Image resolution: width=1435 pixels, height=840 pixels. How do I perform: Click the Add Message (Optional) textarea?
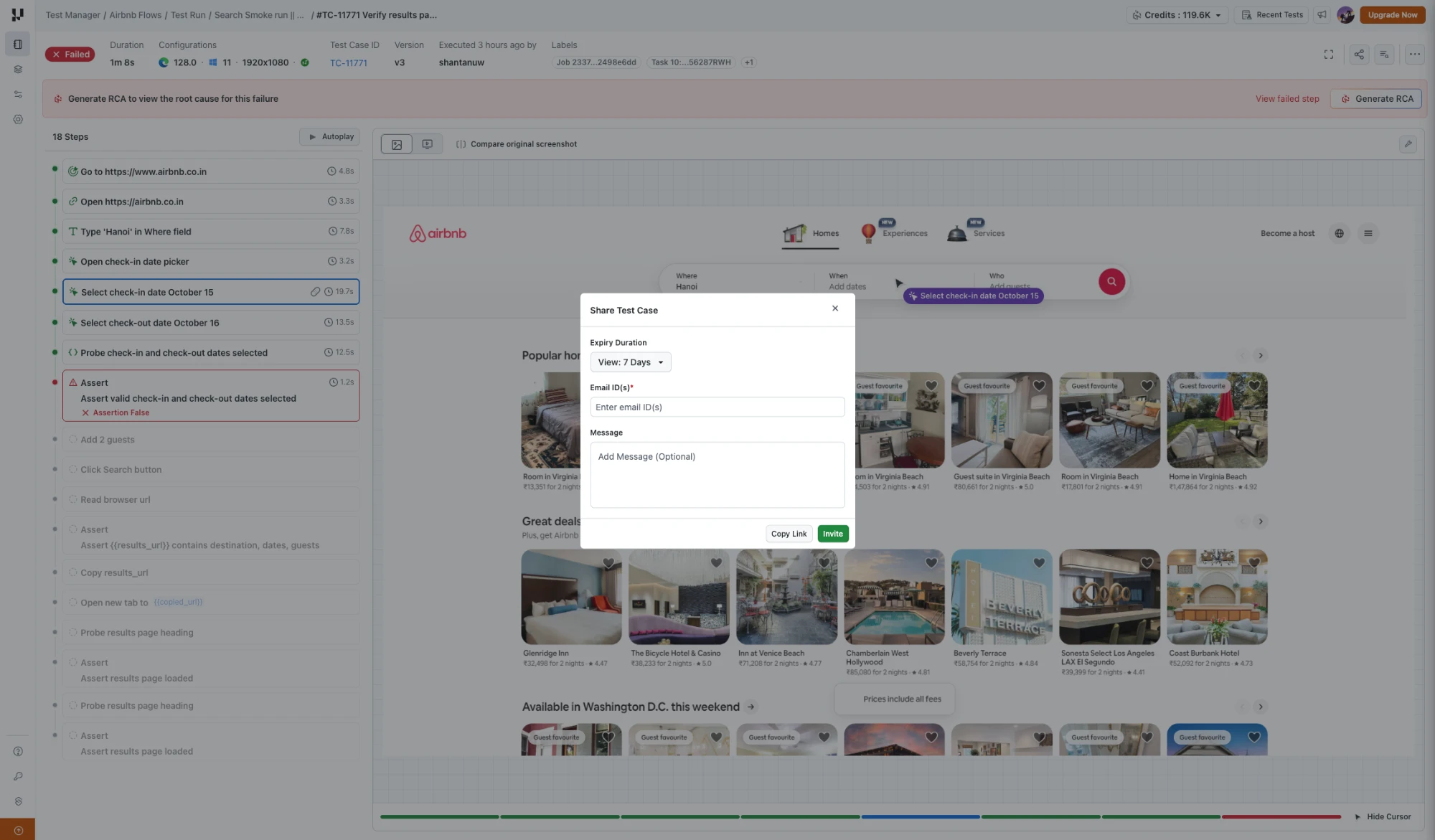tap(717, 475)
